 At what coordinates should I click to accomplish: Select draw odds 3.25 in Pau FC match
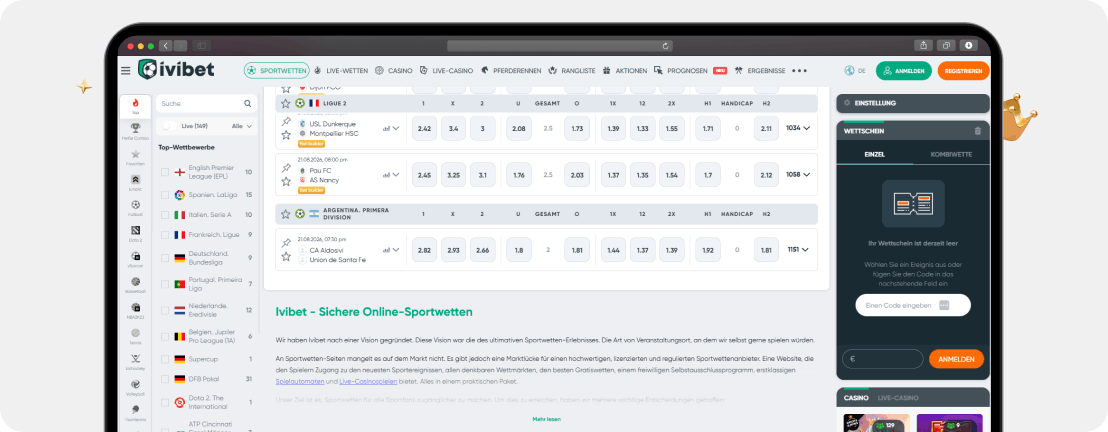[x=454, y=175]
